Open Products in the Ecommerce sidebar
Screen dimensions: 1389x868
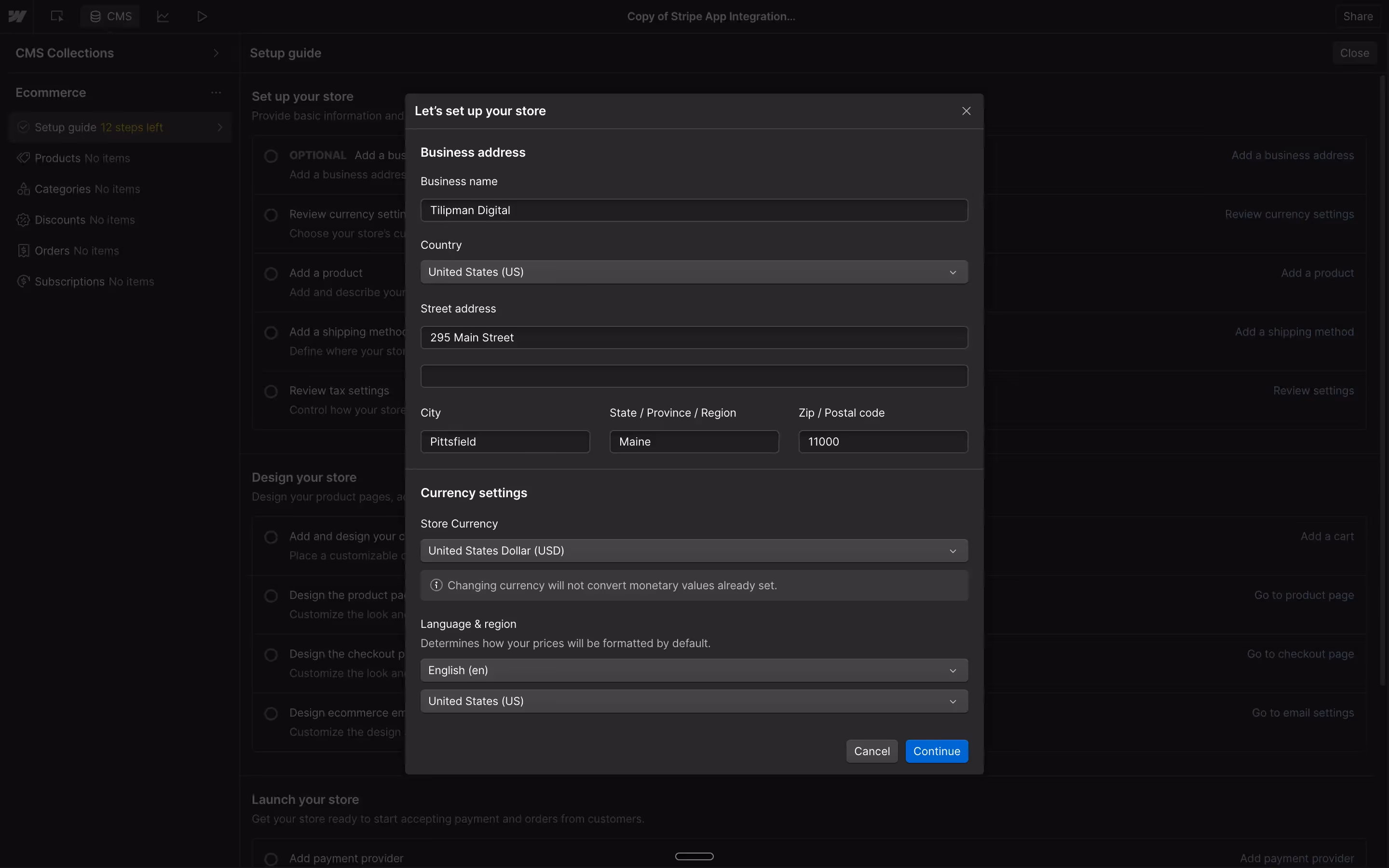tap(57, 158)
